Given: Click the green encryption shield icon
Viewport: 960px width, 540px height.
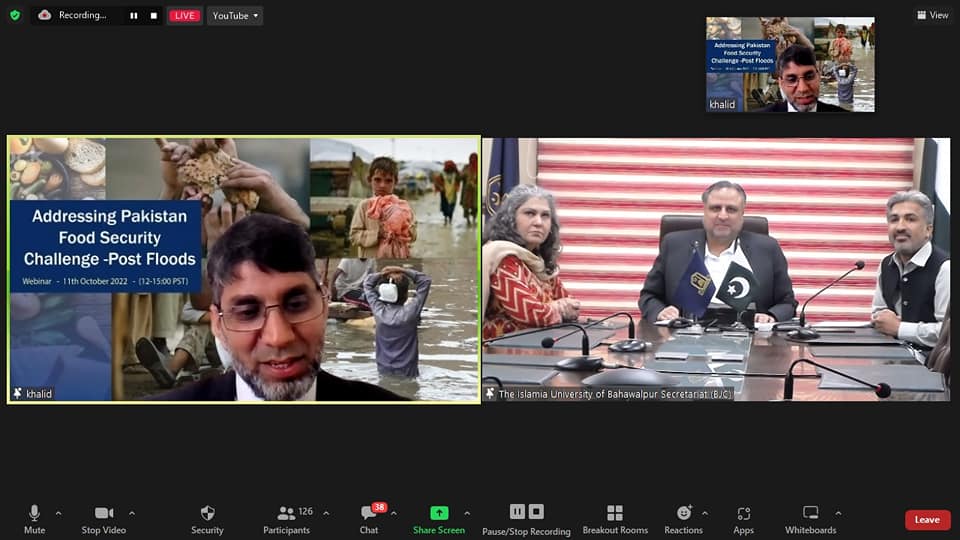Looking at the screenshot, I should [15, 15].
